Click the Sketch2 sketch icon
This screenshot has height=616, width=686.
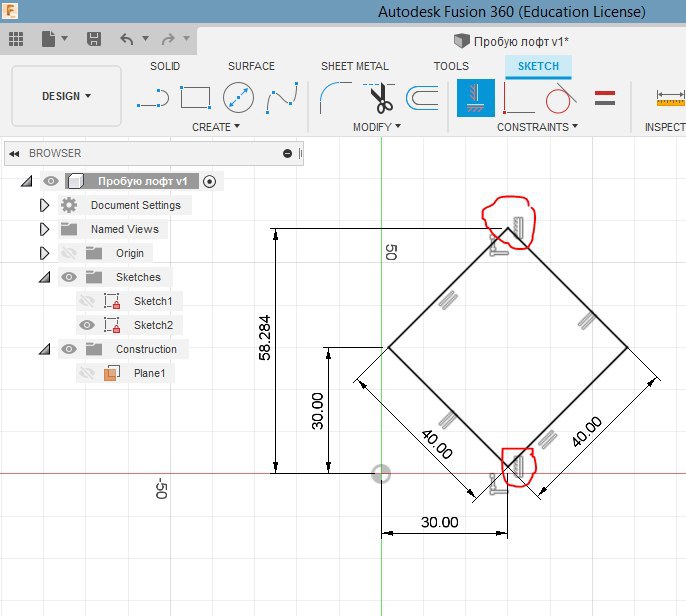click(x=112, y=325)
